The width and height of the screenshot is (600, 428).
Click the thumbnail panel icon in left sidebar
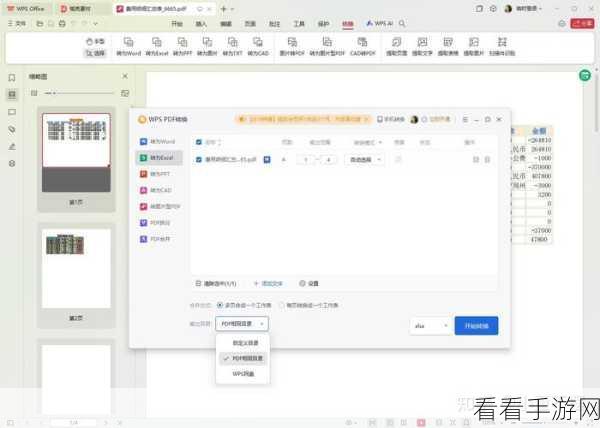click(x=12, y=94)
